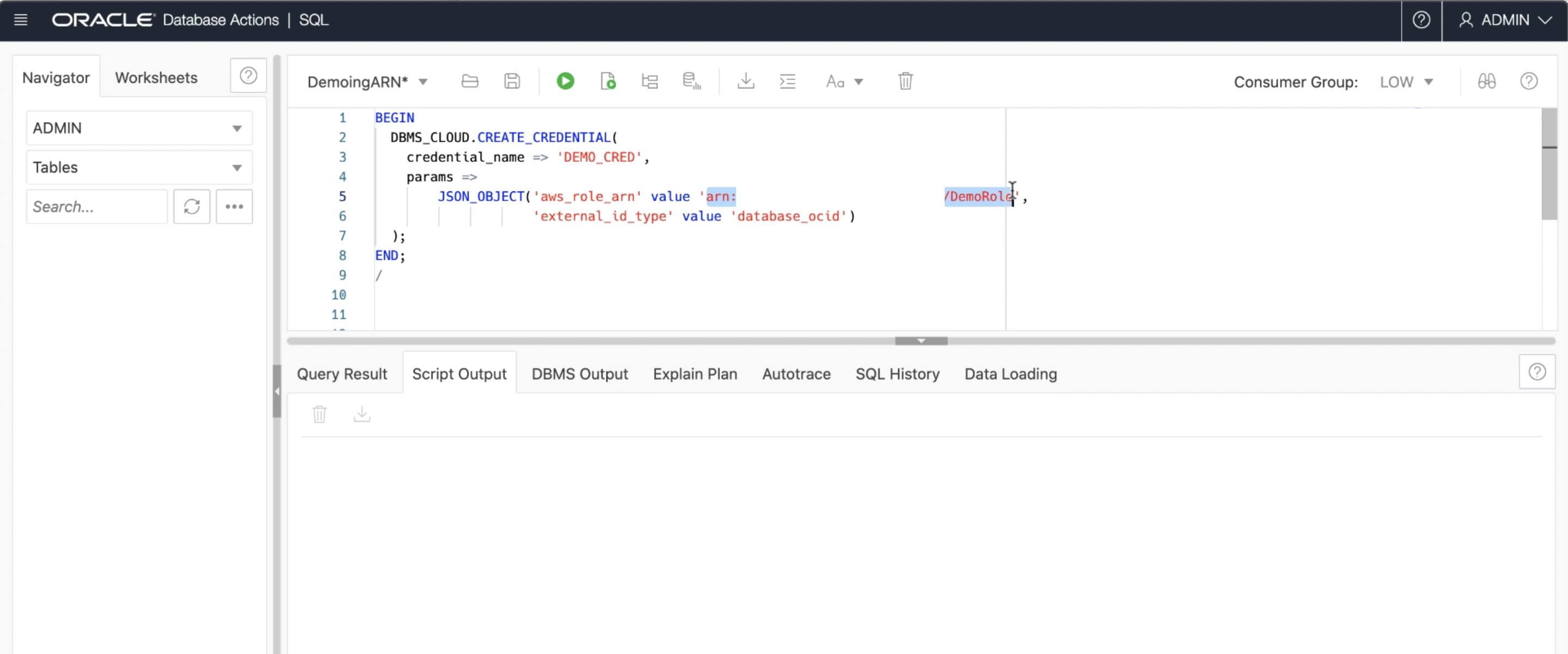
Task: Run the statement with the green play button
Action: point(565,81)
